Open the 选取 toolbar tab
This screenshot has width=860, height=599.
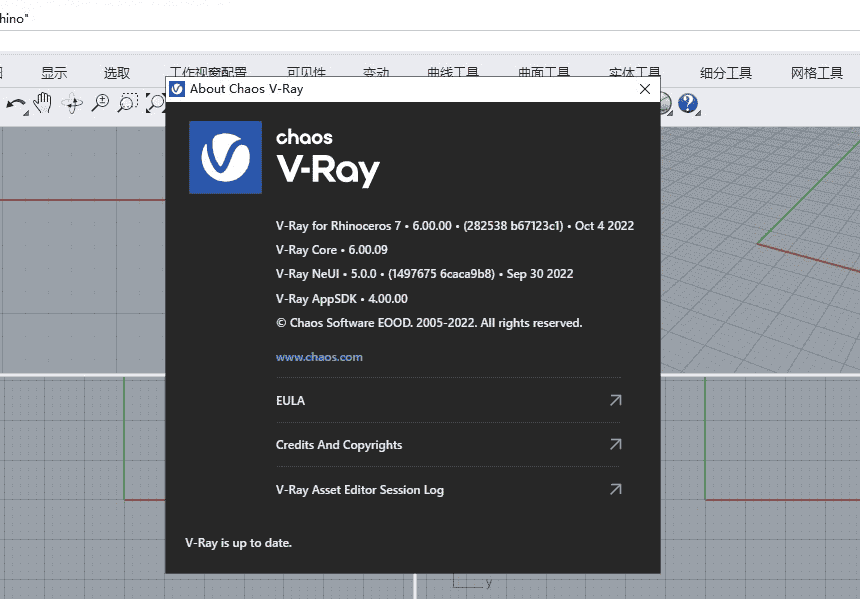(116, 71)
